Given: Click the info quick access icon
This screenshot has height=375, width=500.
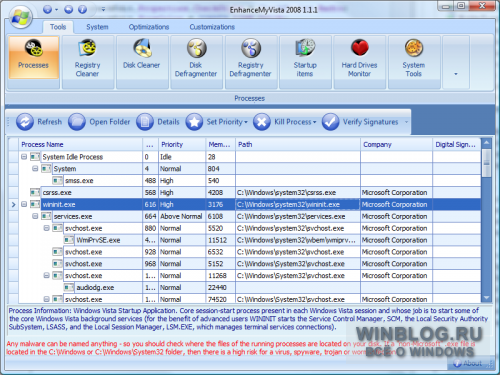Looking at the screenshot, I should click(82, 9).
